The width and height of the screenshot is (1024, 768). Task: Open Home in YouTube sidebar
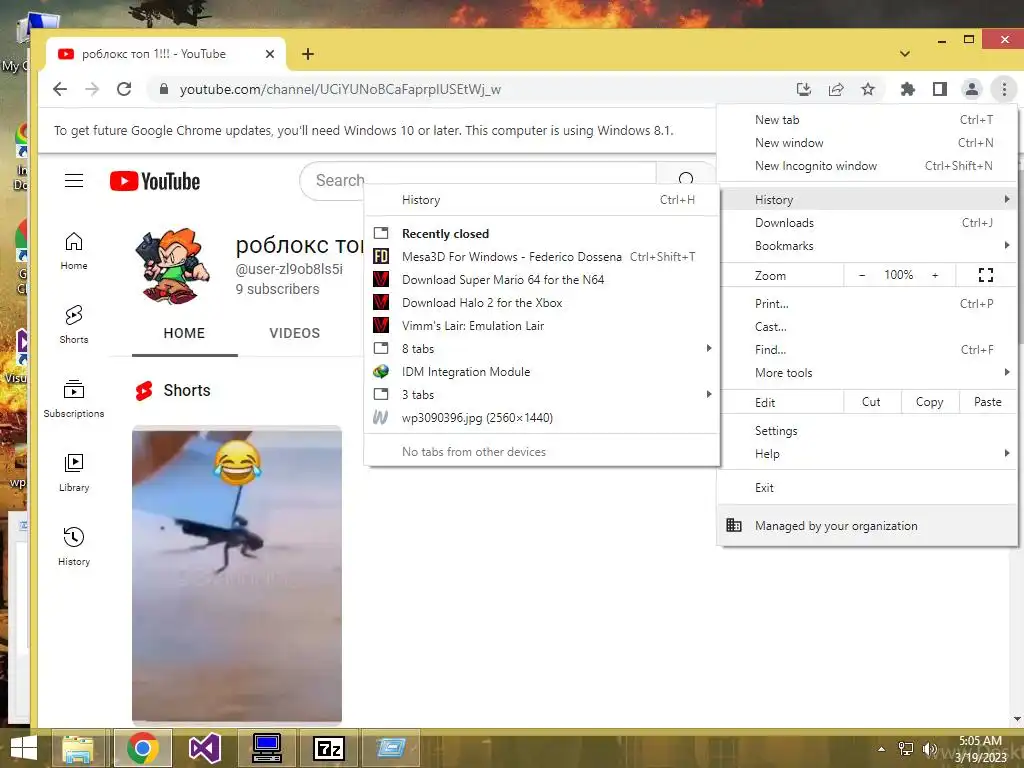click(74, 251)
